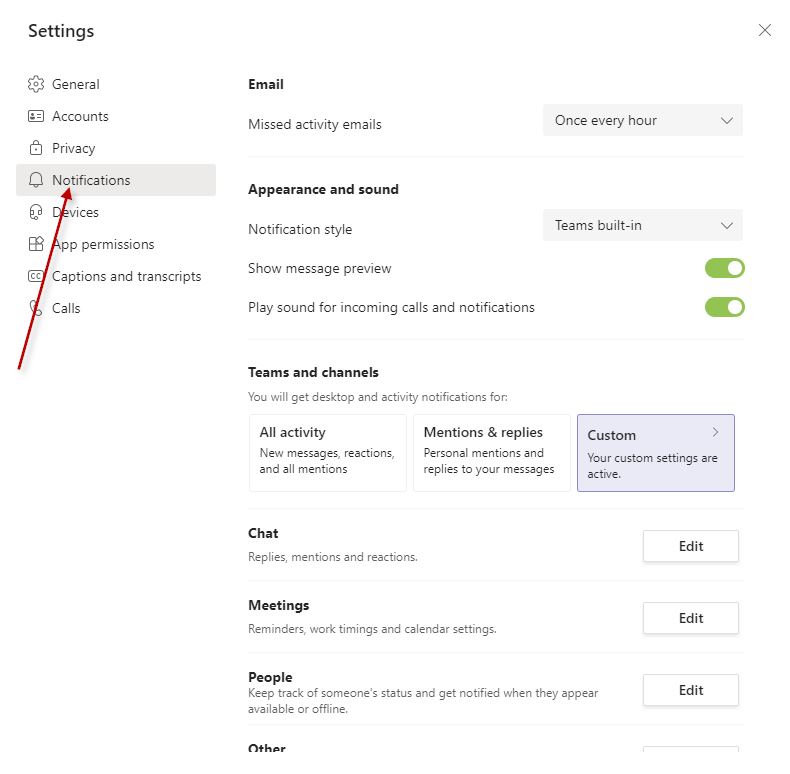Toggle Show message preview switch

[725, 268]
